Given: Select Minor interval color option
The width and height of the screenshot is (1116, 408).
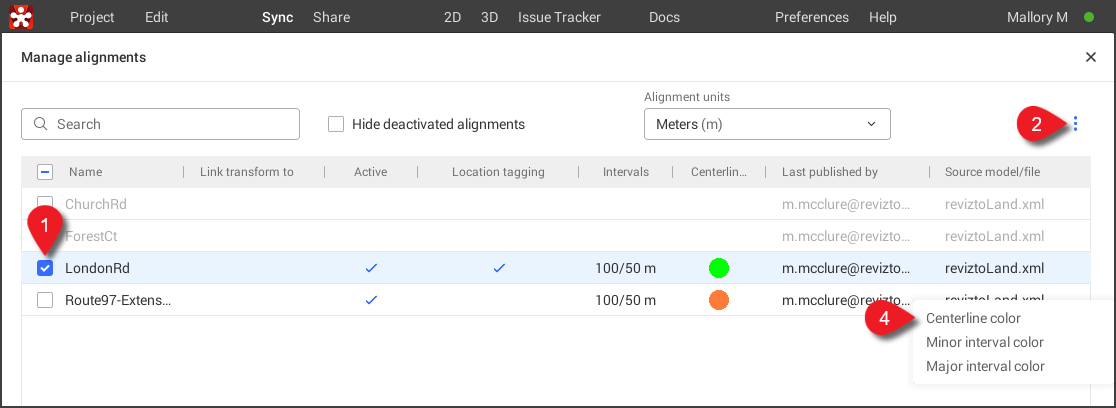Looking at the screenshot, I should click(x=984, y=342).
